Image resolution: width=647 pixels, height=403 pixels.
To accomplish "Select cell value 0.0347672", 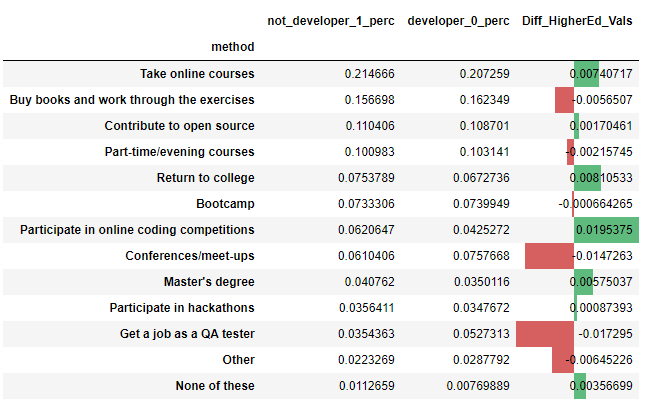I will 482,307.
